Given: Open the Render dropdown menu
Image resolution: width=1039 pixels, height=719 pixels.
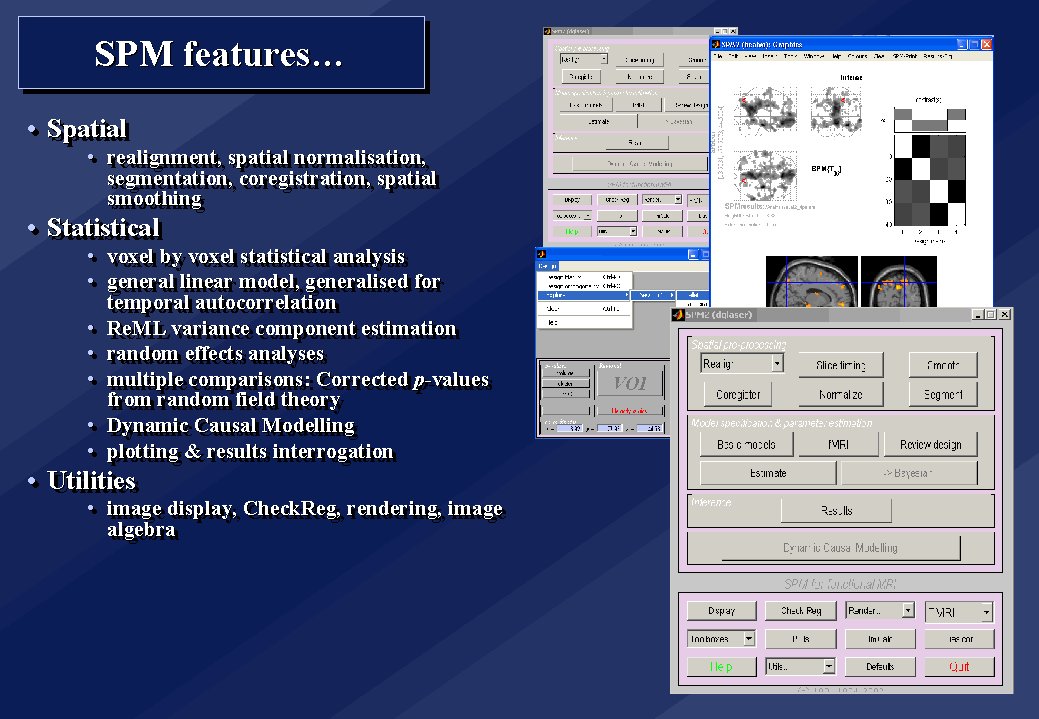Looking at the screenshot, I should [879, 610].
